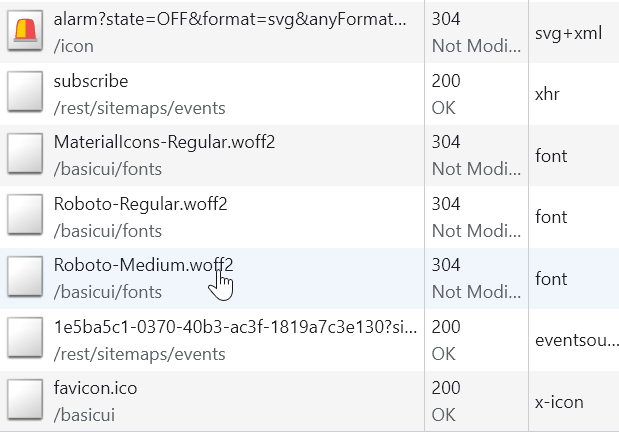Click the red alarm siren icon

coord(25,32)
